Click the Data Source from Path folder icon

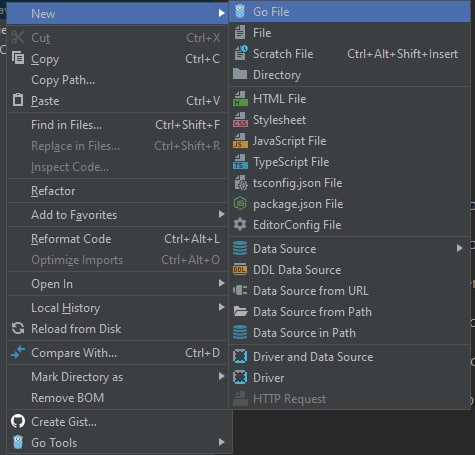(240, 312)
